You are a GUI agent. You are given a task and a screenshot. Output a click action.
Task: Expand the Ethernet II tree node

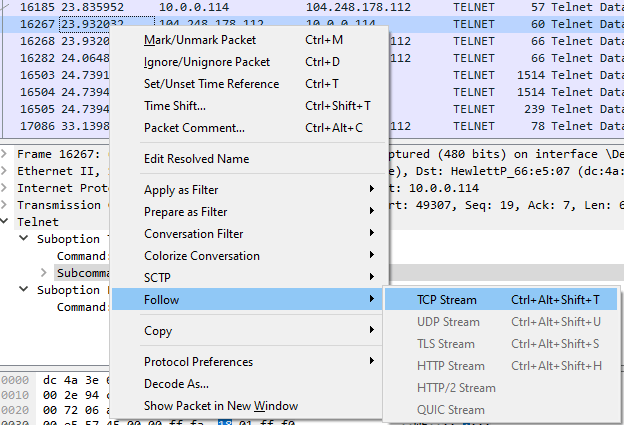coord(7,172)
